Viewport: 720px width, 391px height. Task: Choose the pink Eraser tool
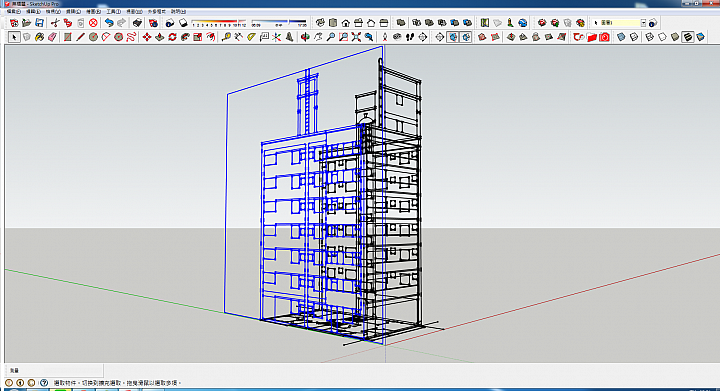click(52, 37)
